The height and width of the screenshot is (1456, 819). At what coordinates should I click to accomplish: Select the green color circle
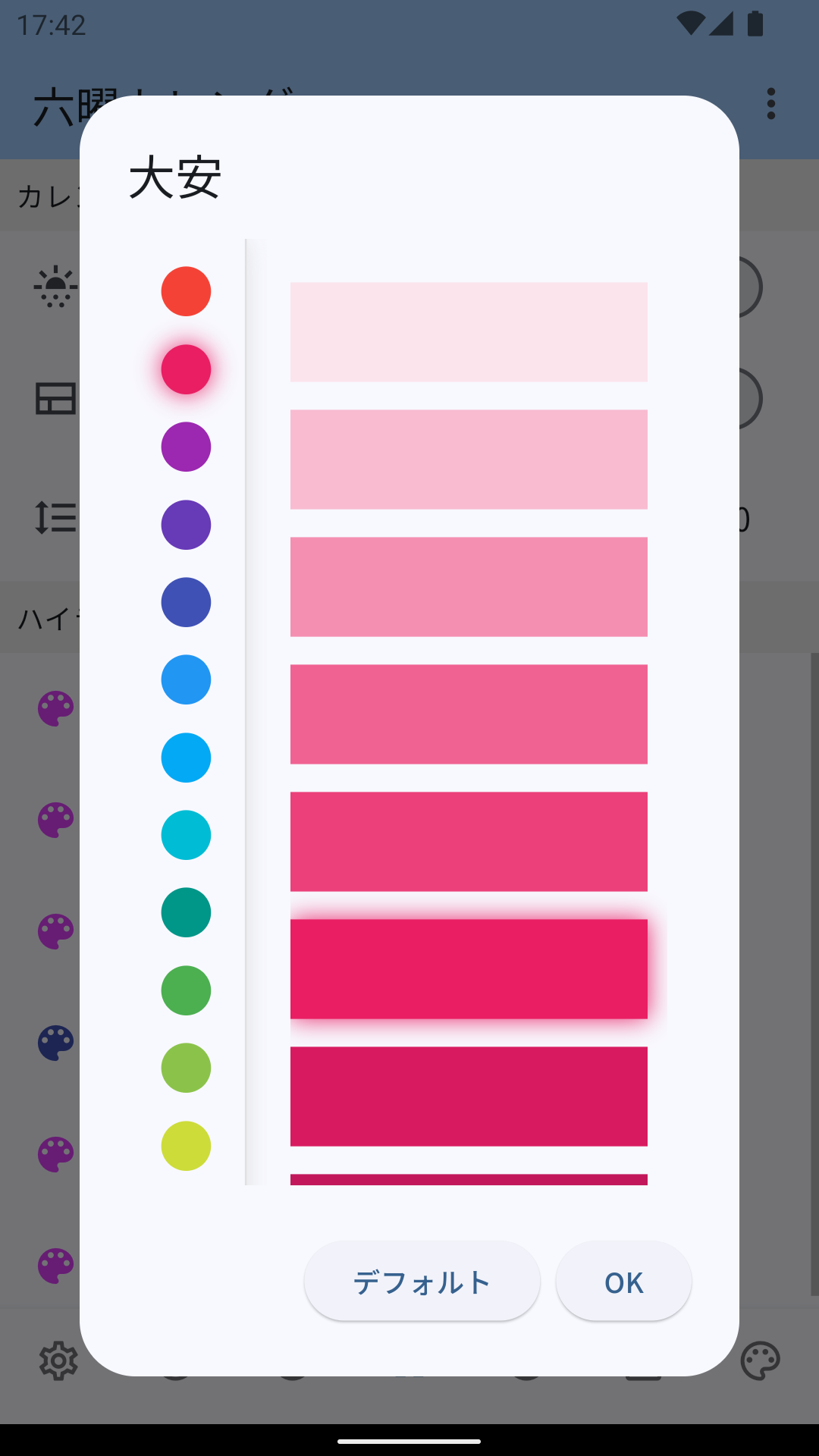tap(186, 990)
